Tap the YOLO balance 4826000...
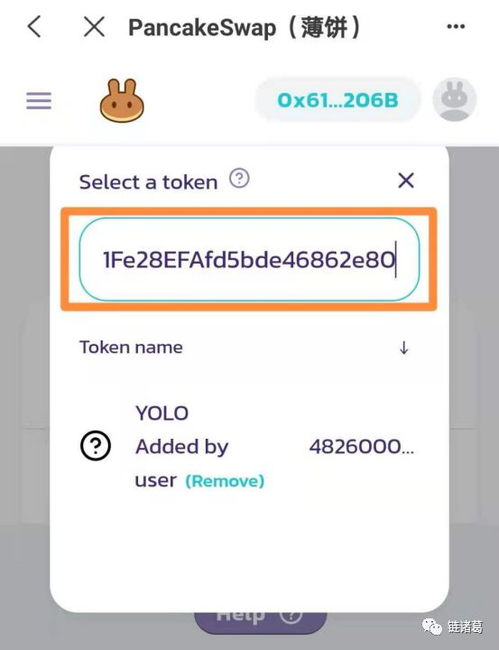Viewport: 499px width, 650px height. pyautogui.click(x=361, y=446)
